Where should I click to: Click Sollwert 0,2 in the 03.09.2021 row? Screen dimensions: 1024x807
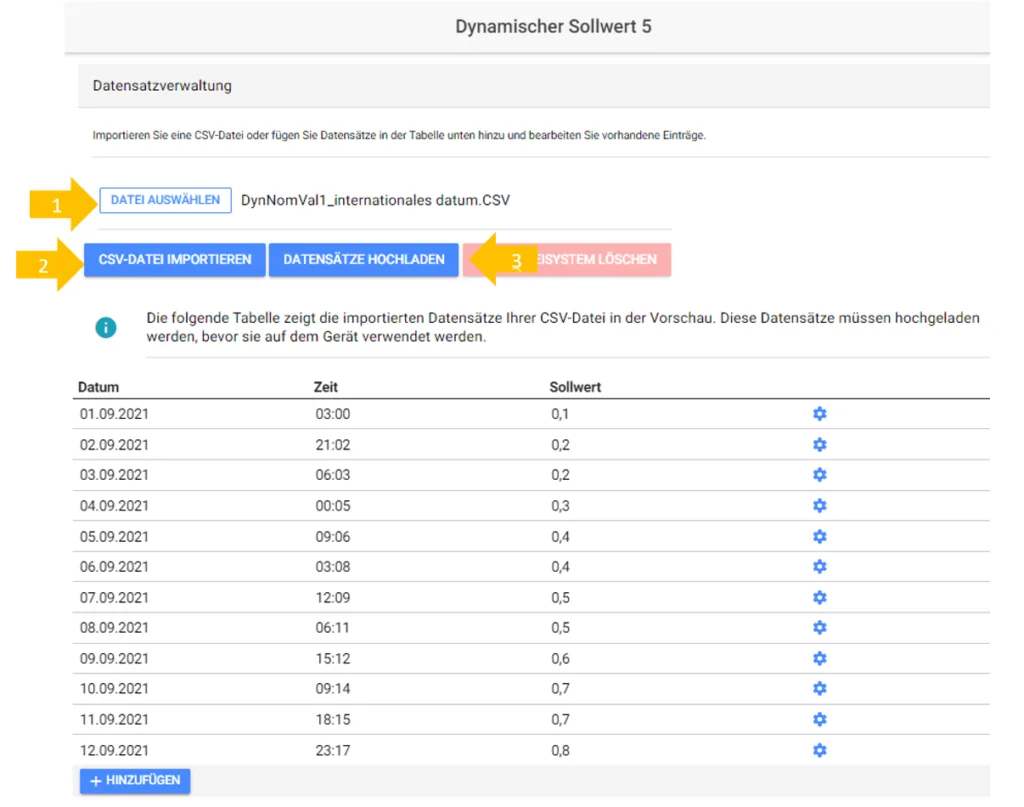560,475
